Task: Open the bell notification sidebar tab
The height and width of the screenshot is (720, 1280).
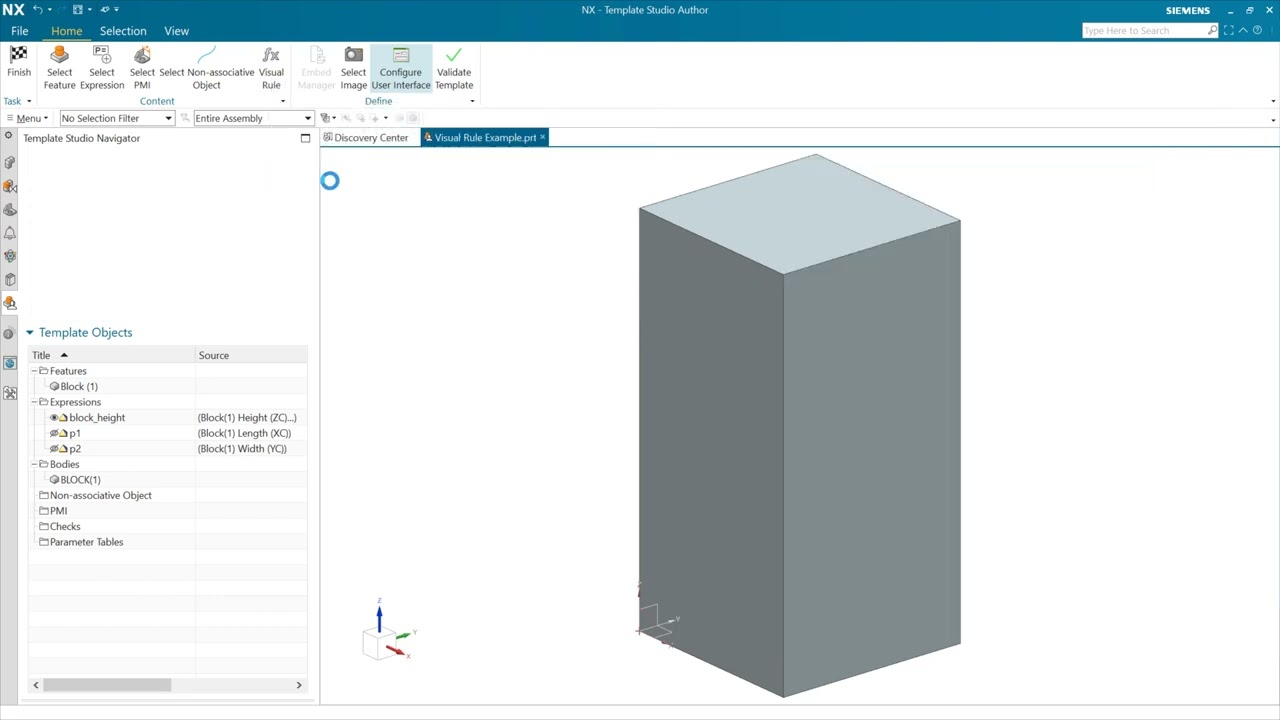Action: [10, 233]
